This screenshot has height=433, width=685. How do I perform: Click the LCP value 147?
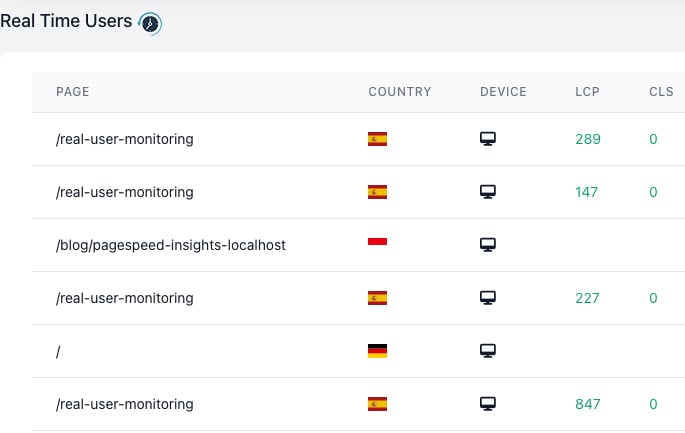(587, 192)
